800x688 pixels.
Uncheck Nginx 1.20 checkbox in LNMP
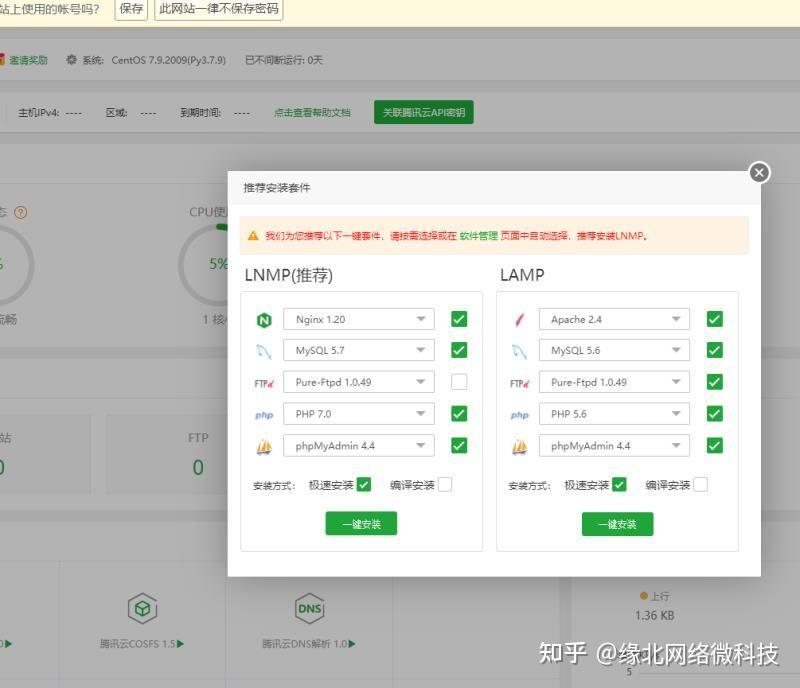click(x=459, y=319)
